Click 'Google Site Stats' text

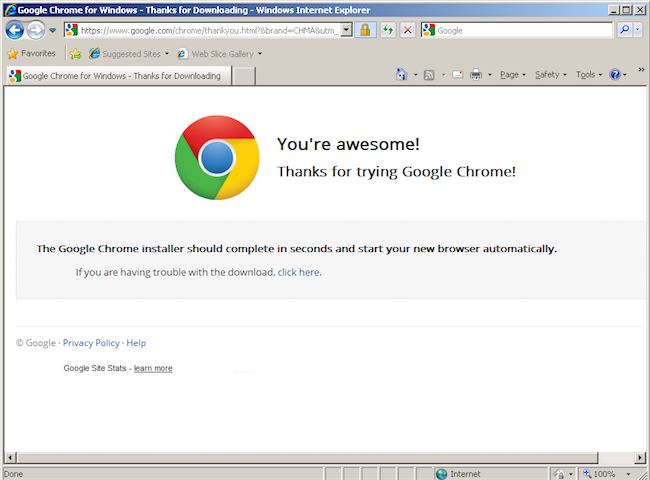[x=95, y=368]
